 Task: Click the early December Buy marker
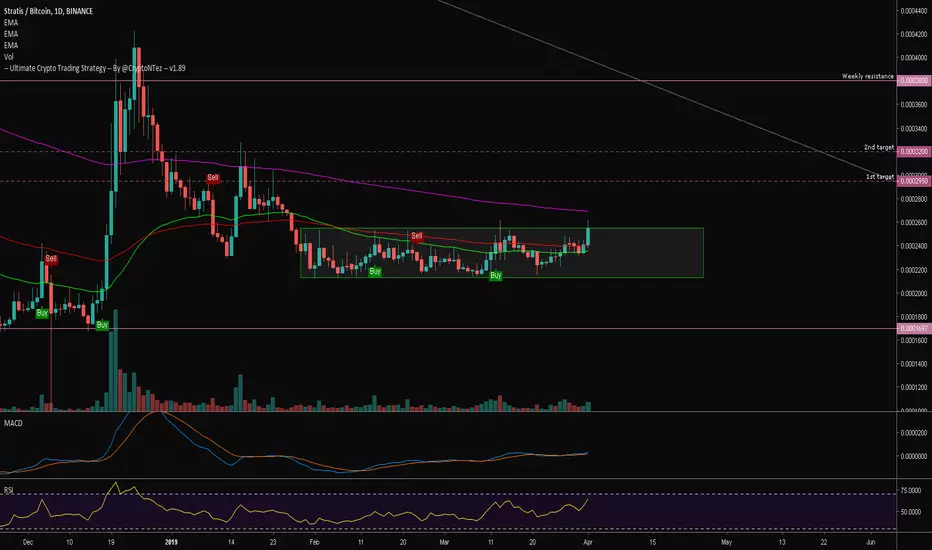coord(42,313)
